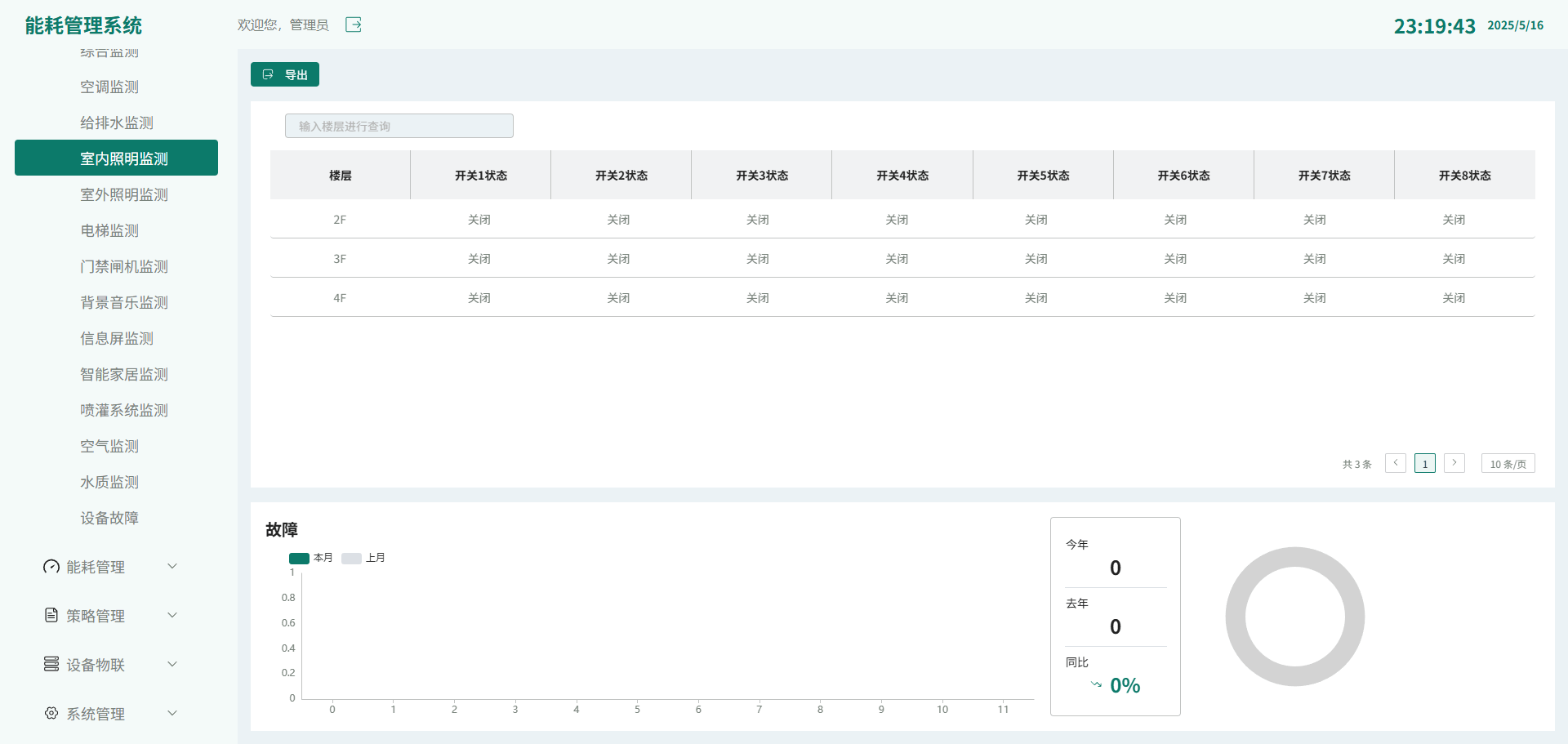Go to 空调监测 menu item
Image resolution: width=1568 pixels, height=744 pixels.
(109, 87)
